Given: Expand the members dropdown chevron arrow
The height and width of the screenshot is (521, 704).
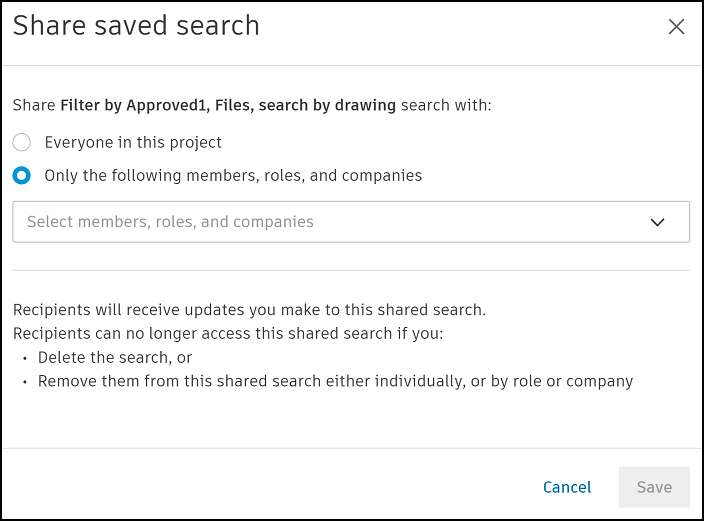Looking at the screenshot, I should click(x=657, y=222).
